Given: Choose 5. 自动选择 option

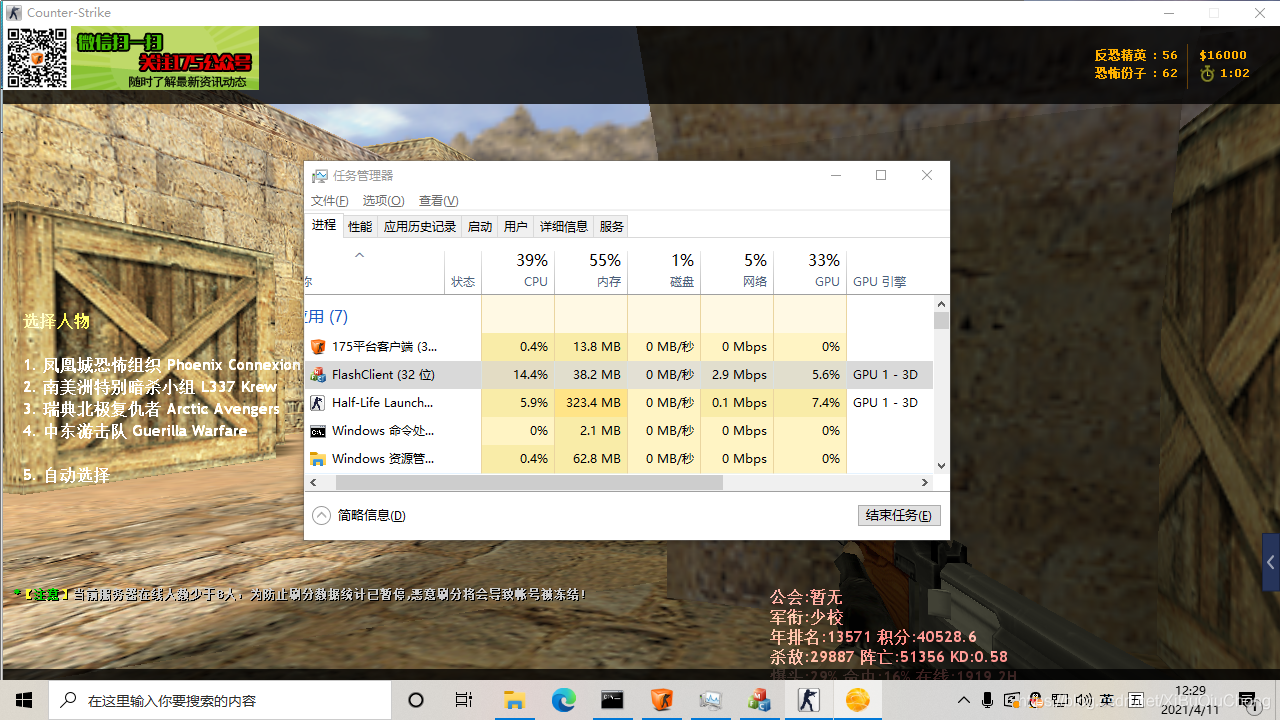Looking at the screenshot, I should [67, 475].
